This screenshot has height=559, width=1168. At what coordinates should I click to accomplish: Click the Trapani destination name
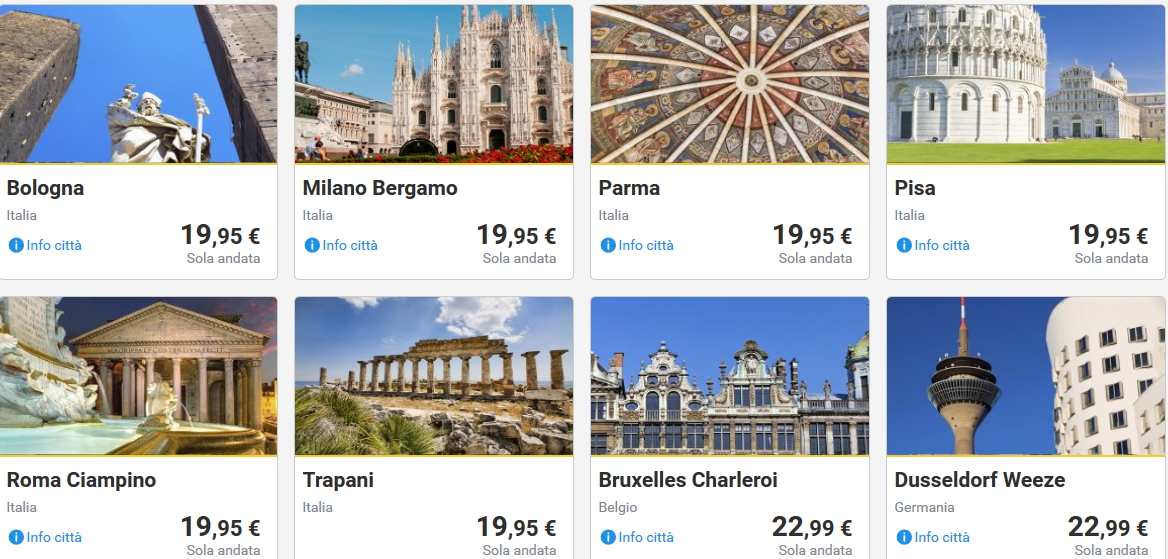coord(338,480)
